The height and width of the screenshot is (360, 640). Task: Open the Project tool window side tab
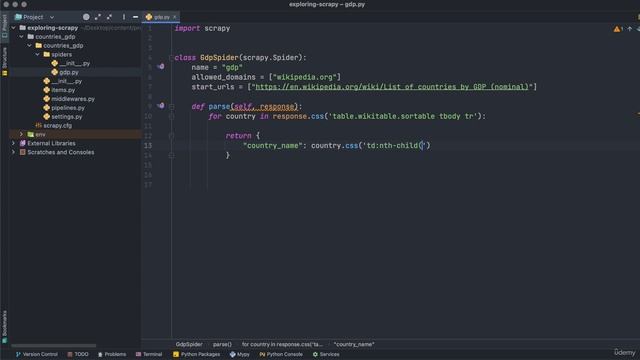(x=4, y=27)
